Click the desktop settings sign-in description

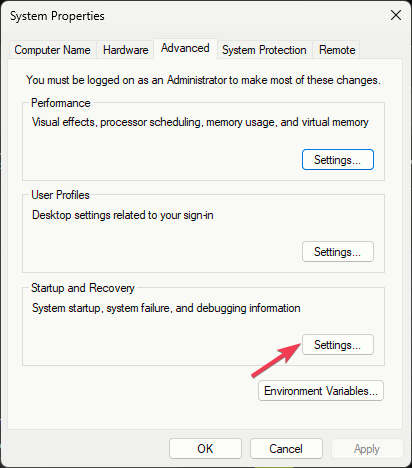(123, 215)
